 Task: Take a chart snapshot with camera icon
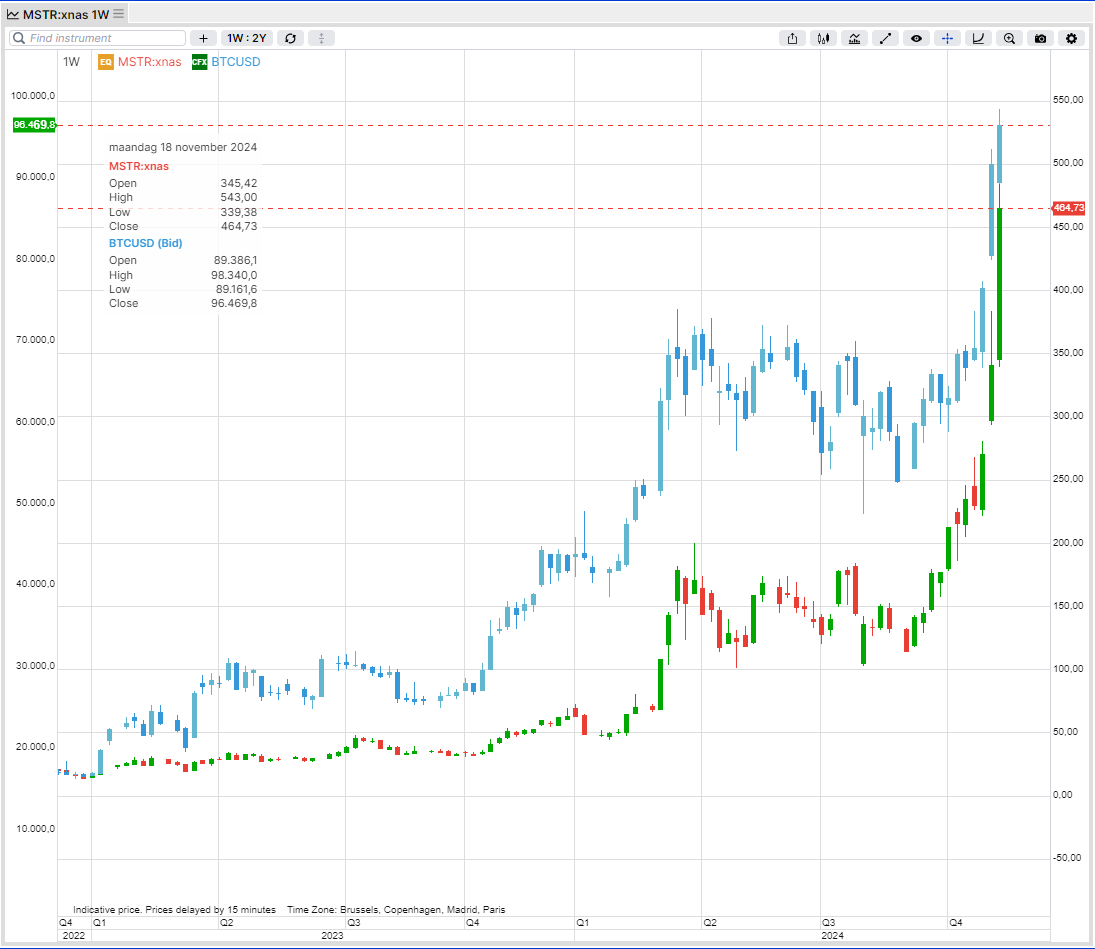point(1040,38)
